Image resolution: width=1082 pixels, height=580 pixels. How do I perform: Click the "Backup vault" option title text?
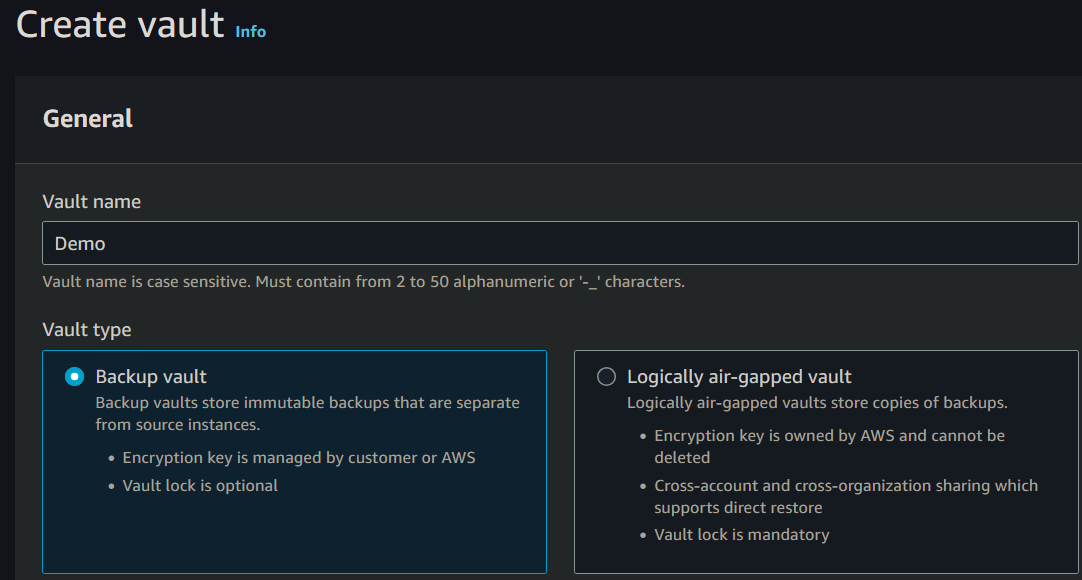coord(151,377)
